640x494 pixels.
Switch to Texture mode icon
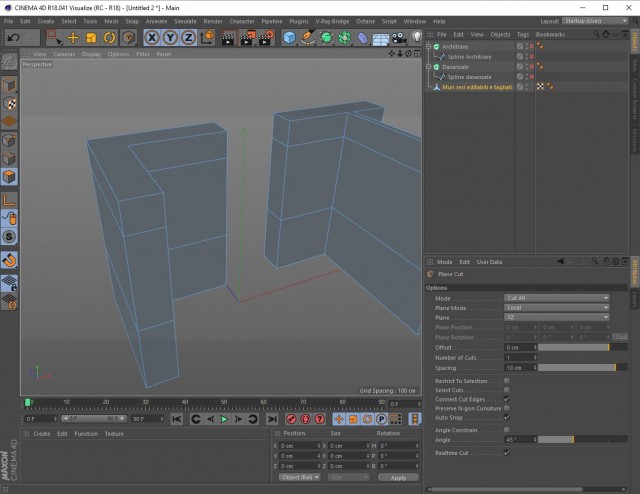tap(9, 103)
